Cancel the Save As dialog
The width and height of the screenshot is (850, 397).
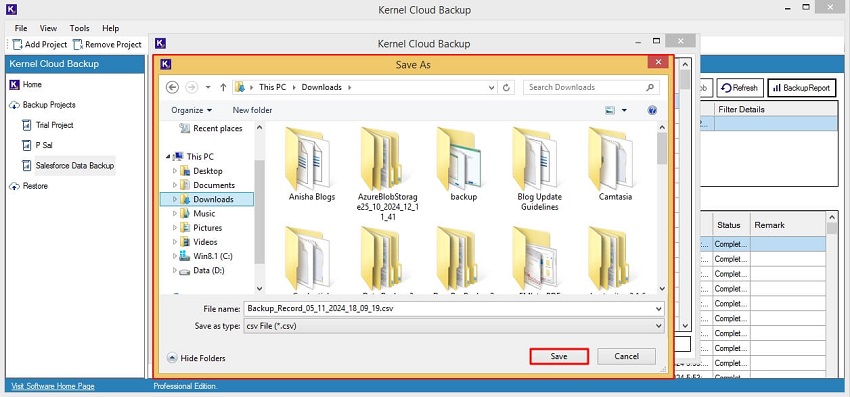point(627,356)
